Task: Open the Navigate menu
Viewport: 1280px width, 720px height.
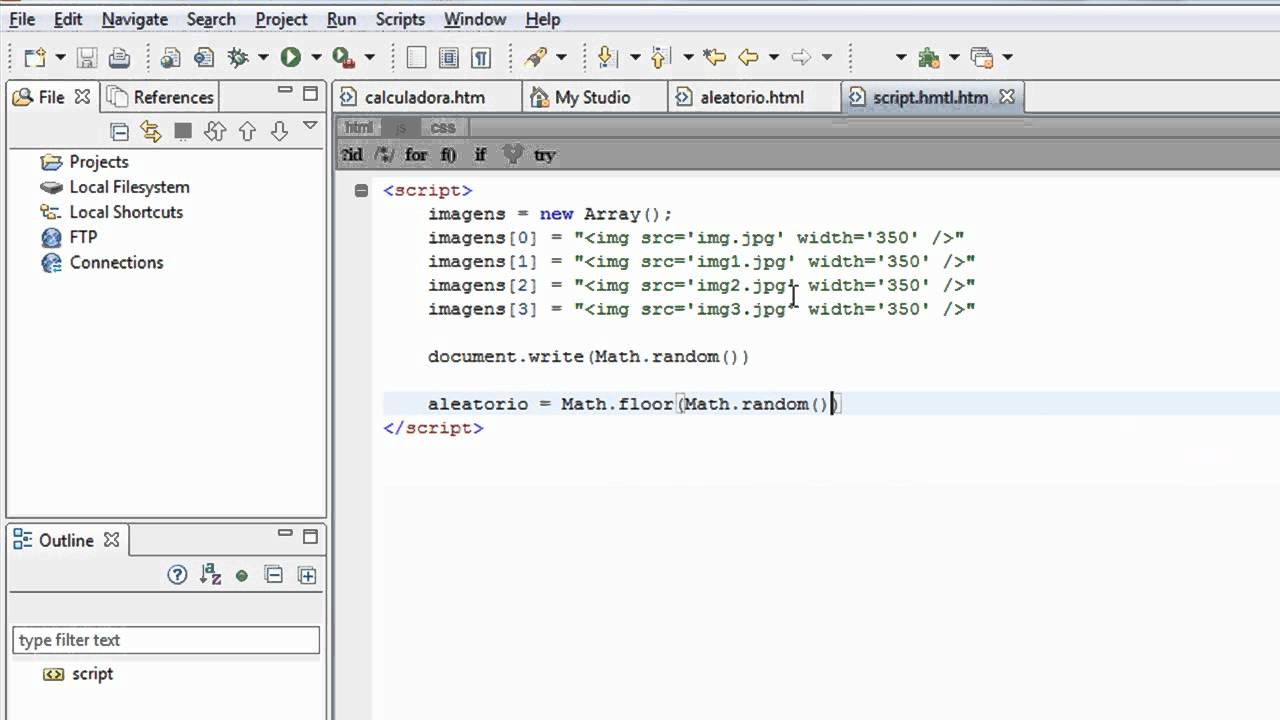Action: pos(134,19)
